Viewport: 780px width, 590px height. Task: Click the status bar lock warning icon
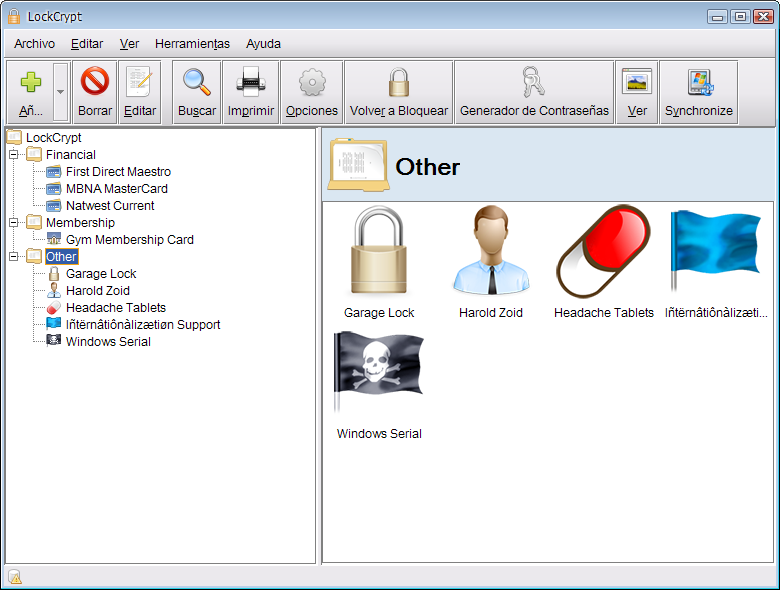(x=15, y=576)
